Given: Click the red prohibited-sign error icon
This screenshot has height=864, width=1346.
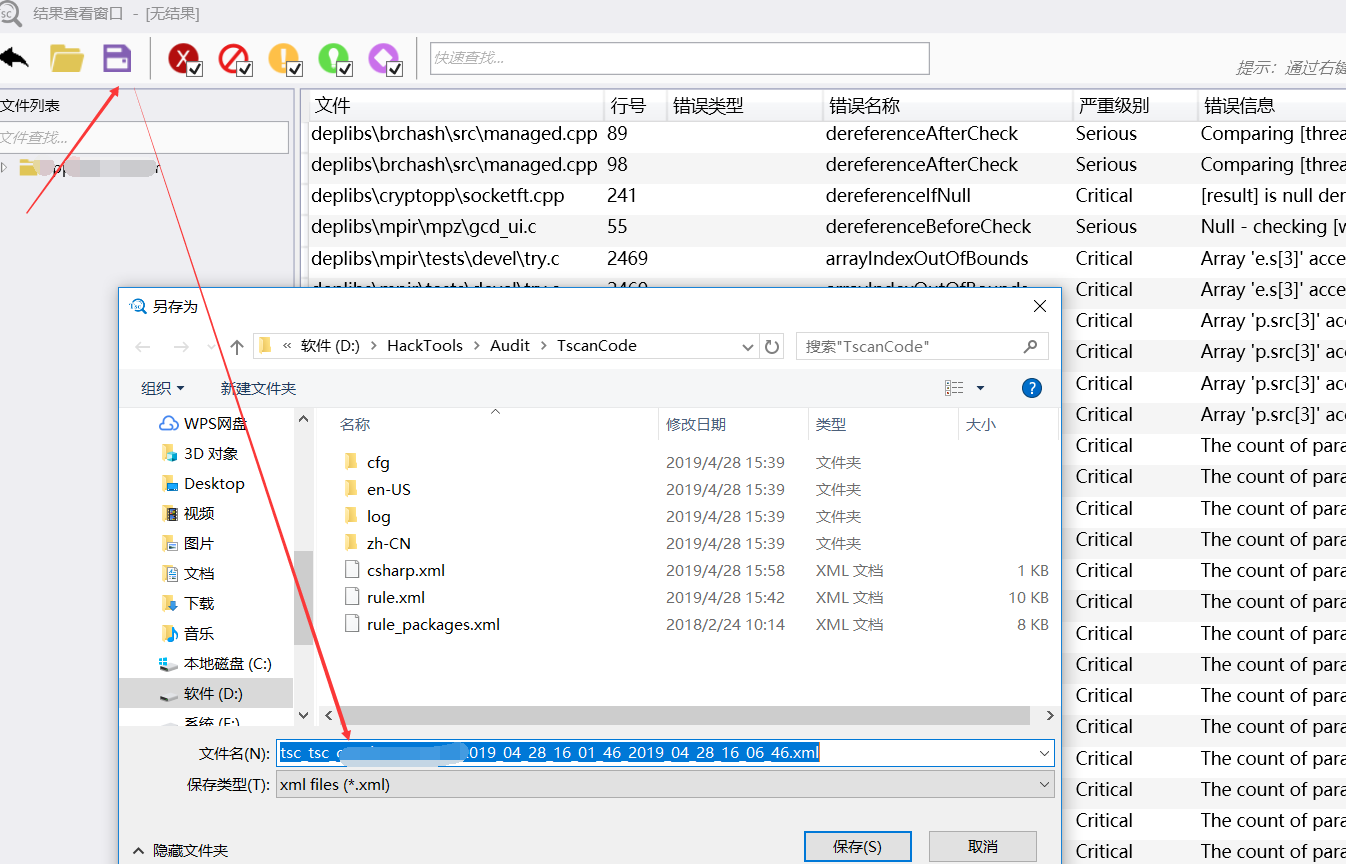Looking at the screenshot, I should (233, 58).
